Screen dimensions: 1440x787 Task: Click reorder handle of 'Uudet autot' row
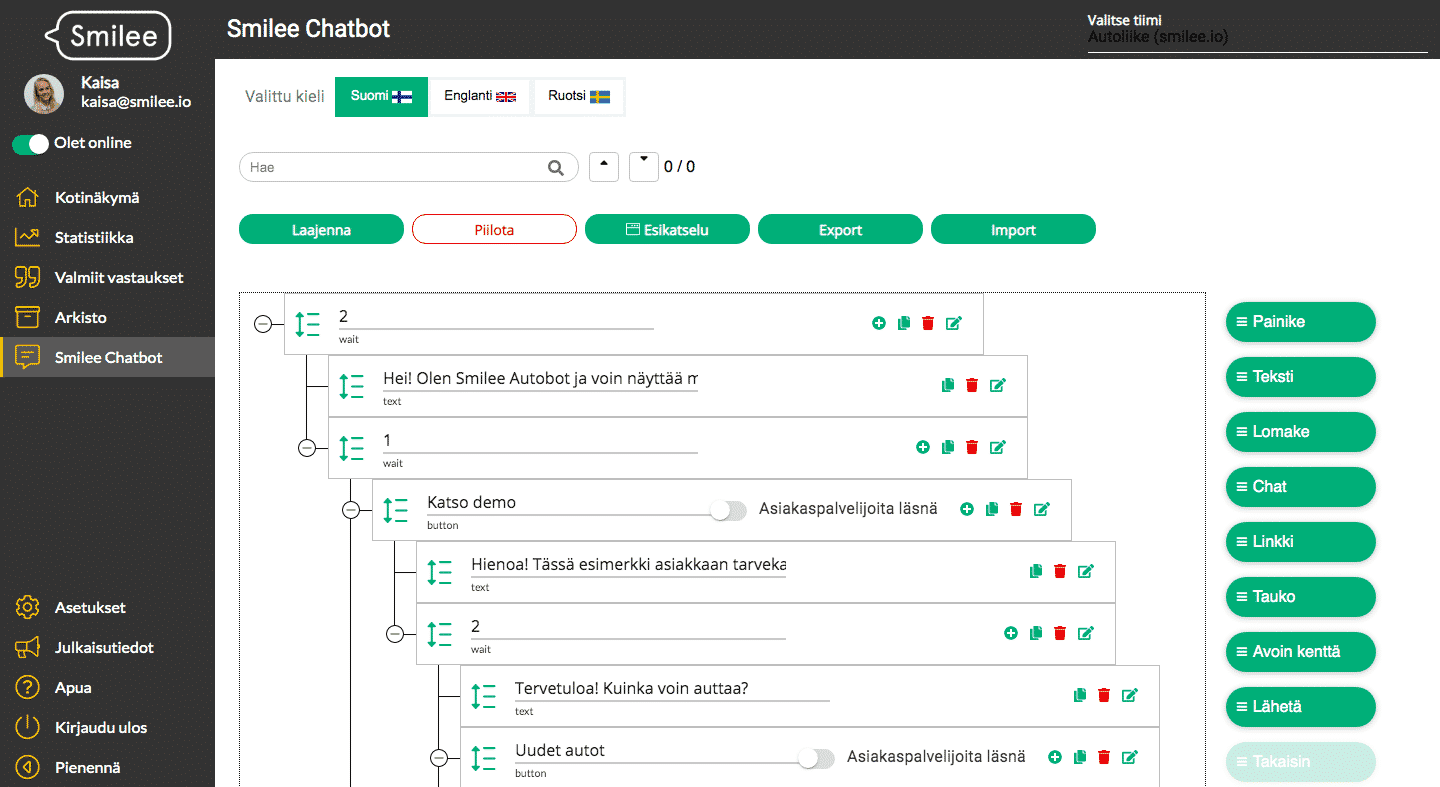484,758
